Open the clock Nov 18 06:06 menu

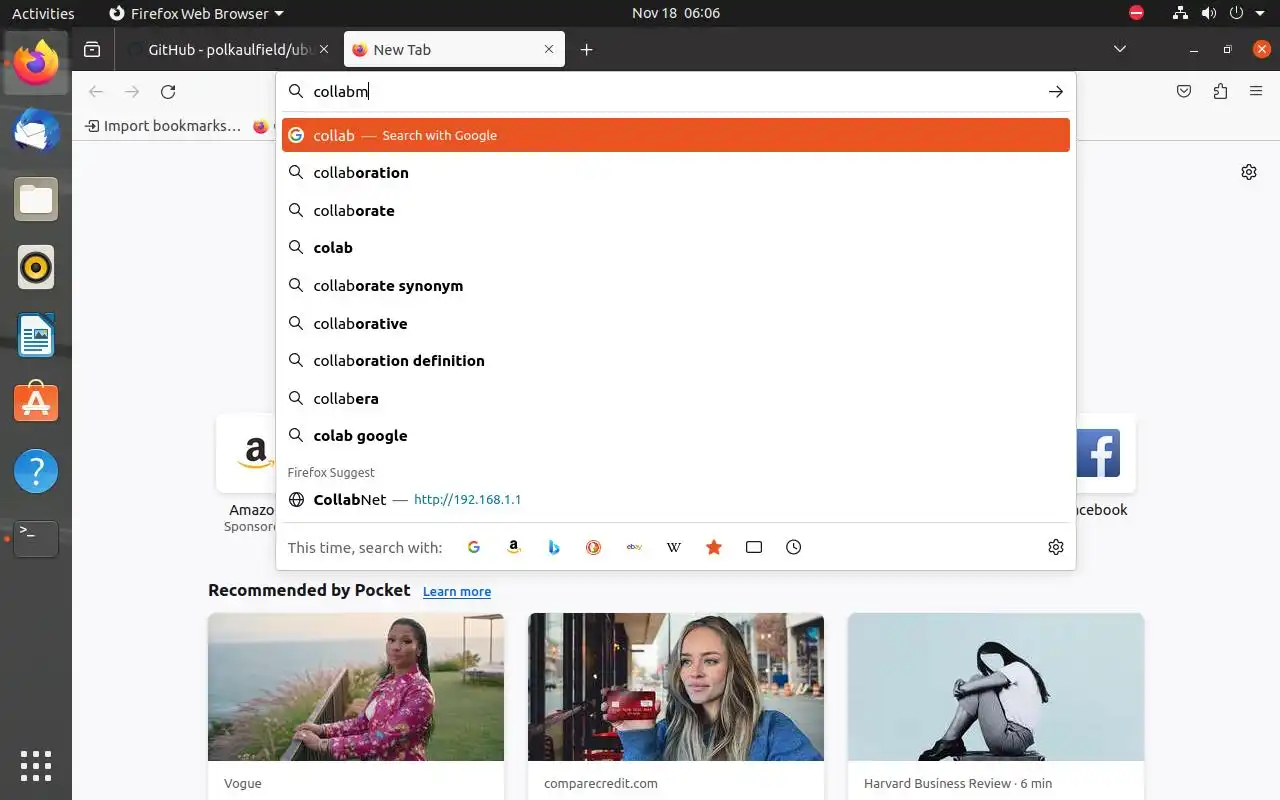(676, 13)
